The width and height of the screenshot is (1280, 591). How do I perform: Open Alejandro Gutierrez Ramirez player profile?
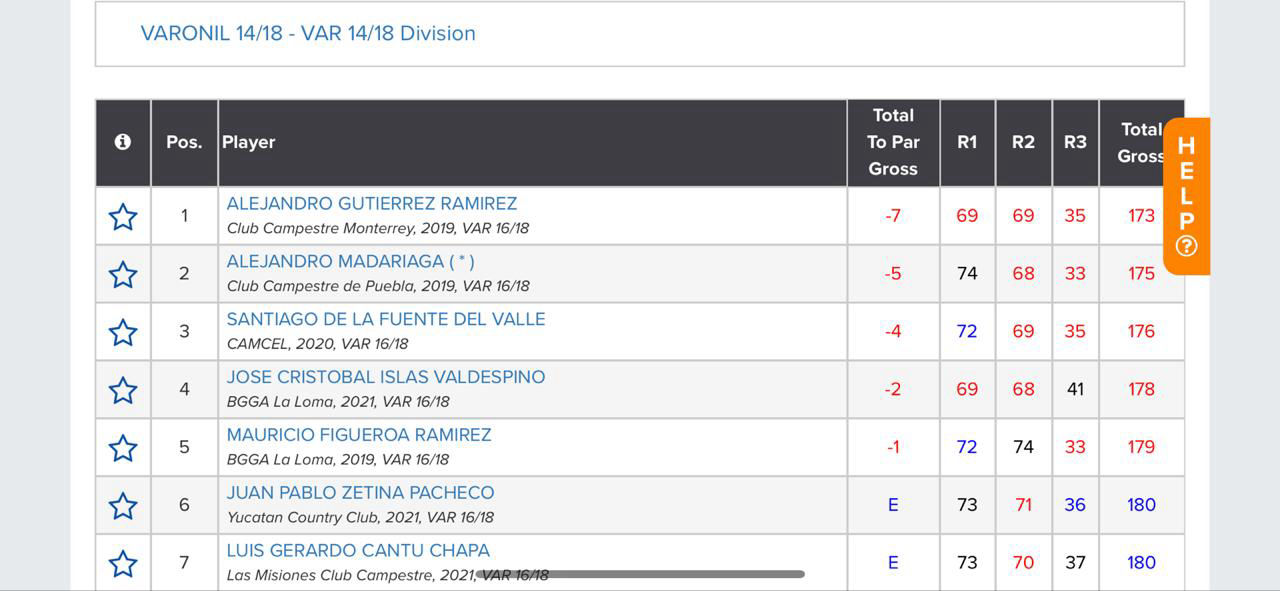tap(372, 203)
